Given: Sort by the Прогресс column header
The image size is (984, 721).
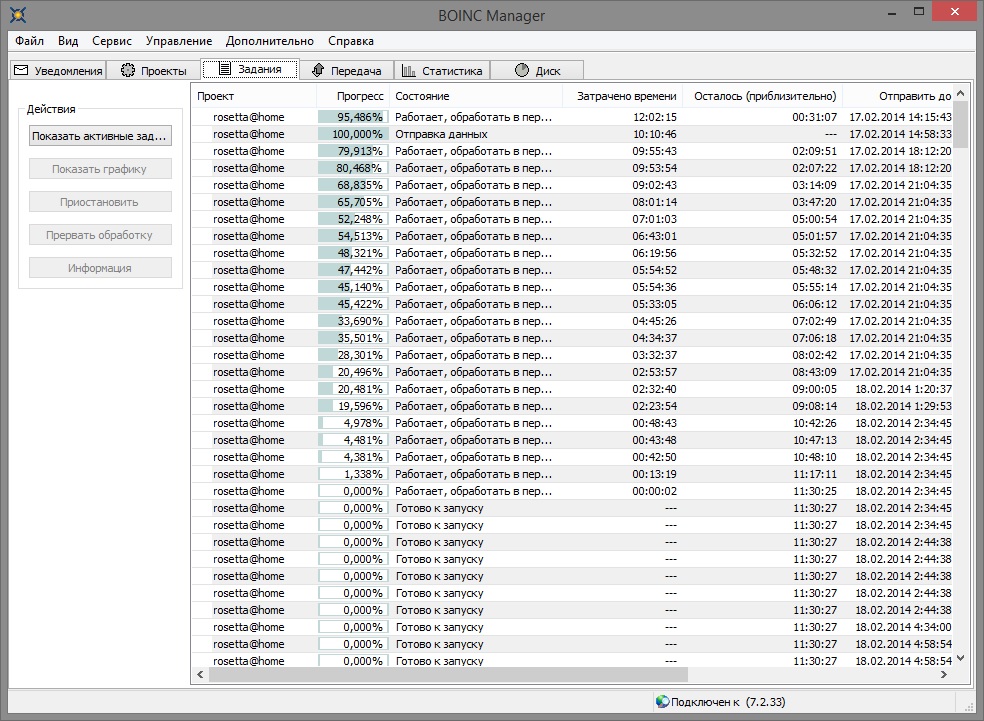Looking at the screenshot, I should [353, 96].
